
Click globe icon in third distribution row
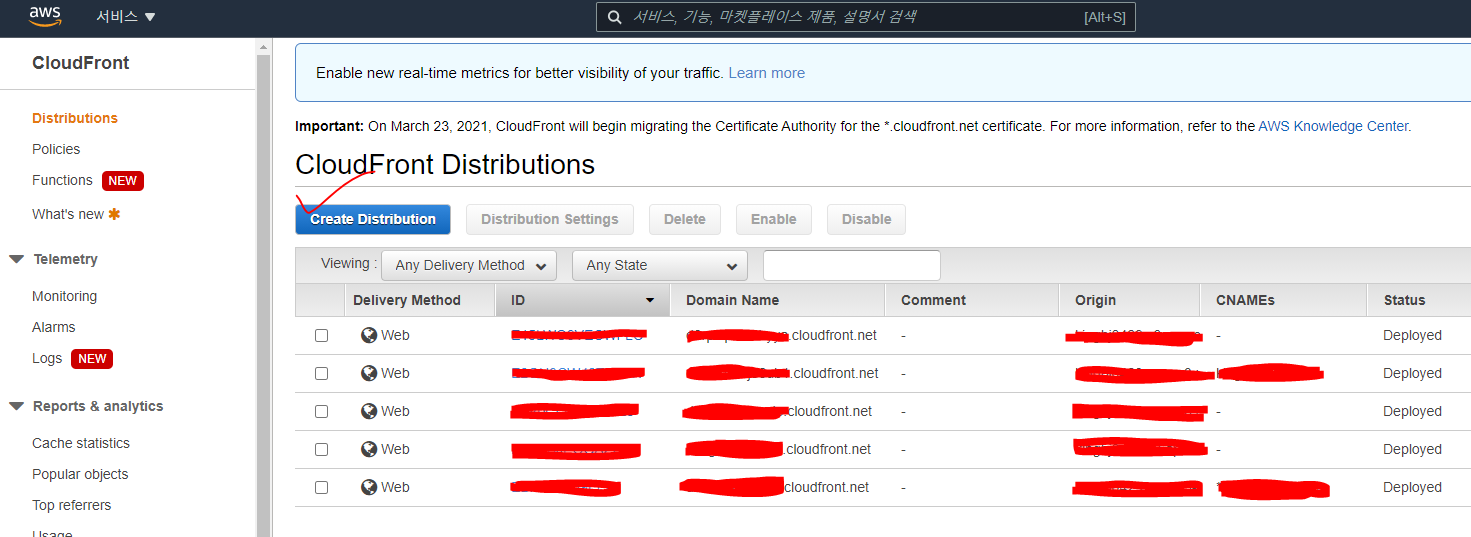click(x=369, y=411)
